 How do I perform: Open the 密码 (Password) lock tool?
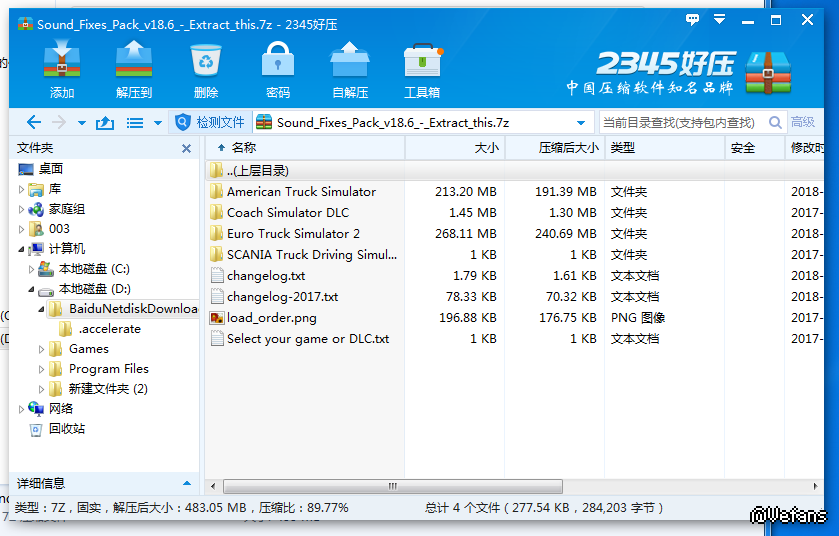click(277, 70)
